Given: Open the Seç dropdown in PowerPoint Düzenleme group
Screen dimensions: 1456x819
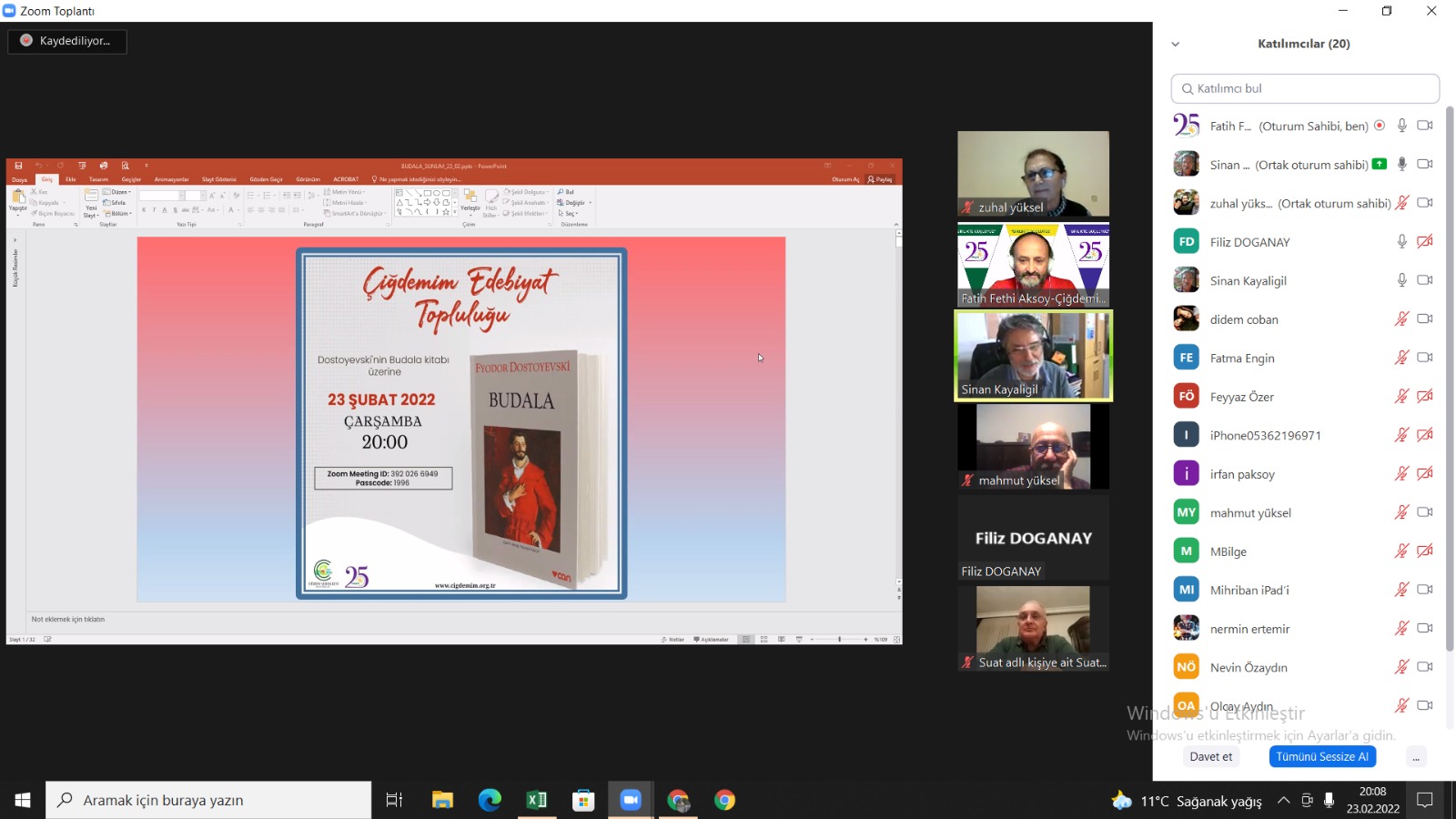Looking at the screenshot, I should 568,214.
